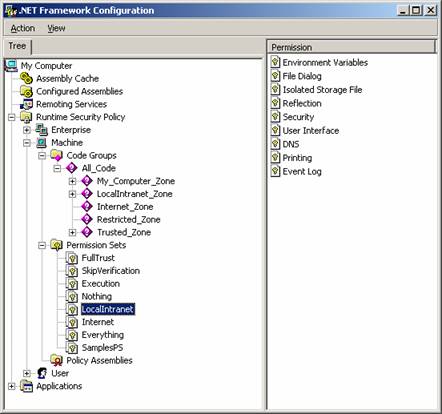Image resolution: width=442 pixels, height=414 pixels.
Task: Click the All_Code diamond icon
Action: click(x=72, y=168)
